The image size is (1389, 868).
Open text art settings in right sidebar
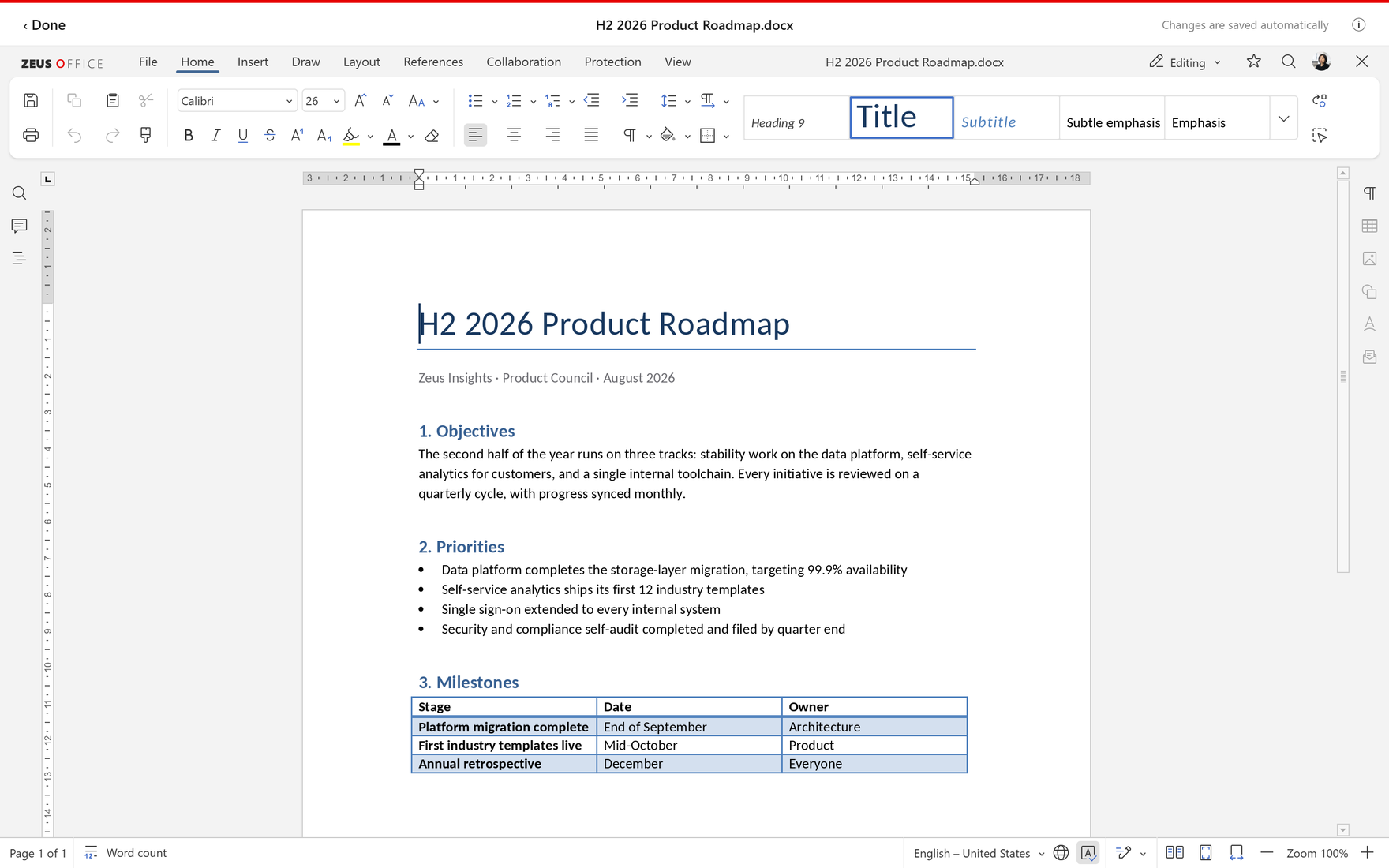click(1369, 324)
